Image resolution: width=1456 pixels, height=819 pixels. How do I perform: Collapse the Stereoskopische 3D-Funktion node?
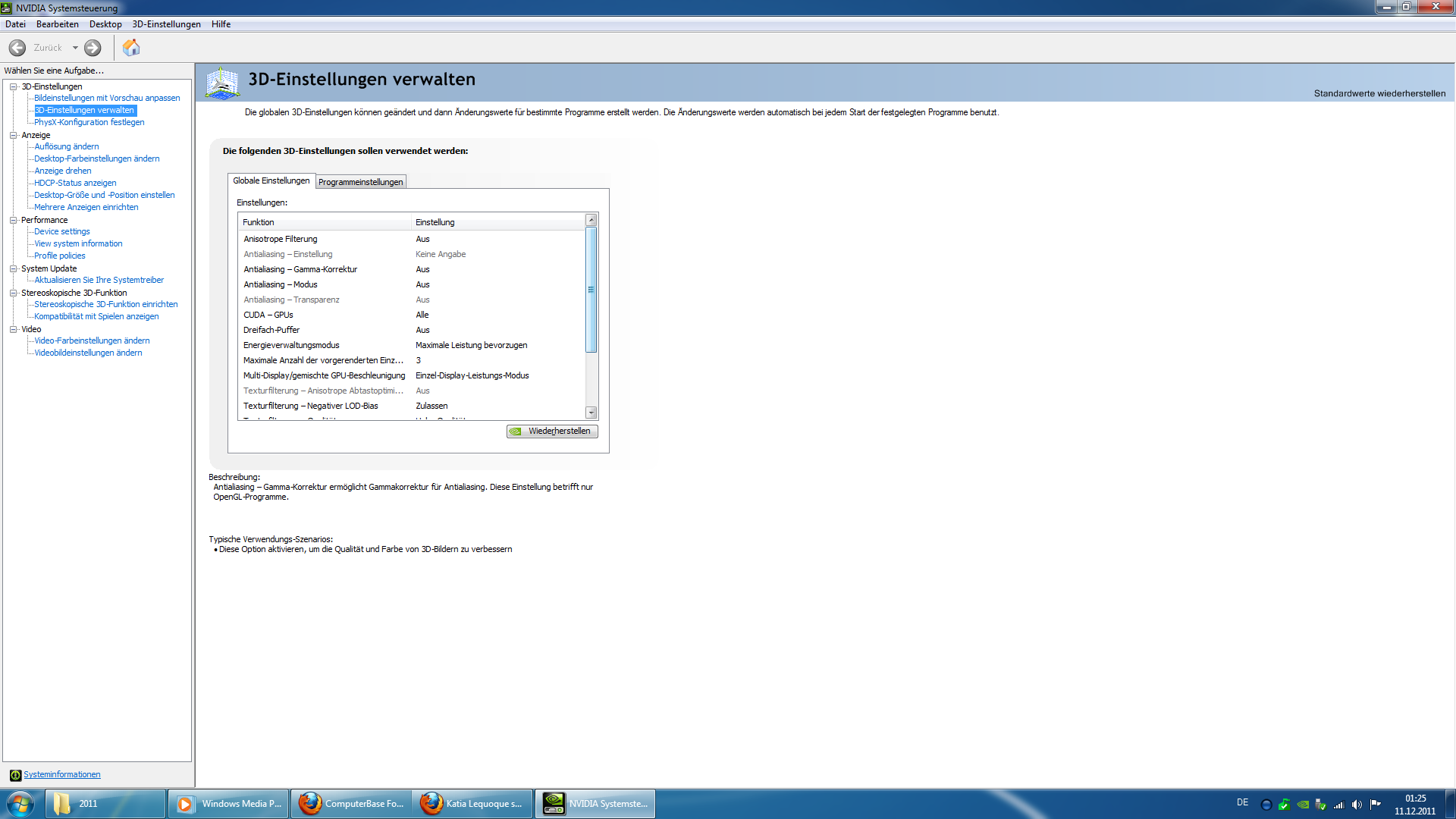pos(13,293)
